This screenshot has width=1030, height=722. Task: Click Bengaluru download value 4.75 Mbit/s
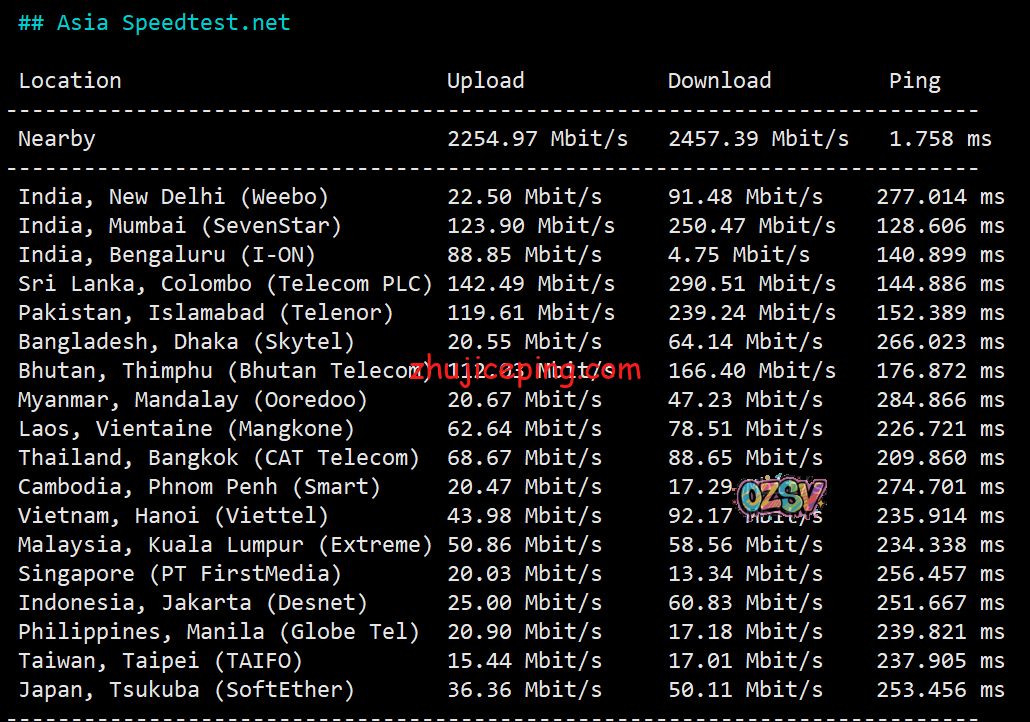(x=739, y=255)
